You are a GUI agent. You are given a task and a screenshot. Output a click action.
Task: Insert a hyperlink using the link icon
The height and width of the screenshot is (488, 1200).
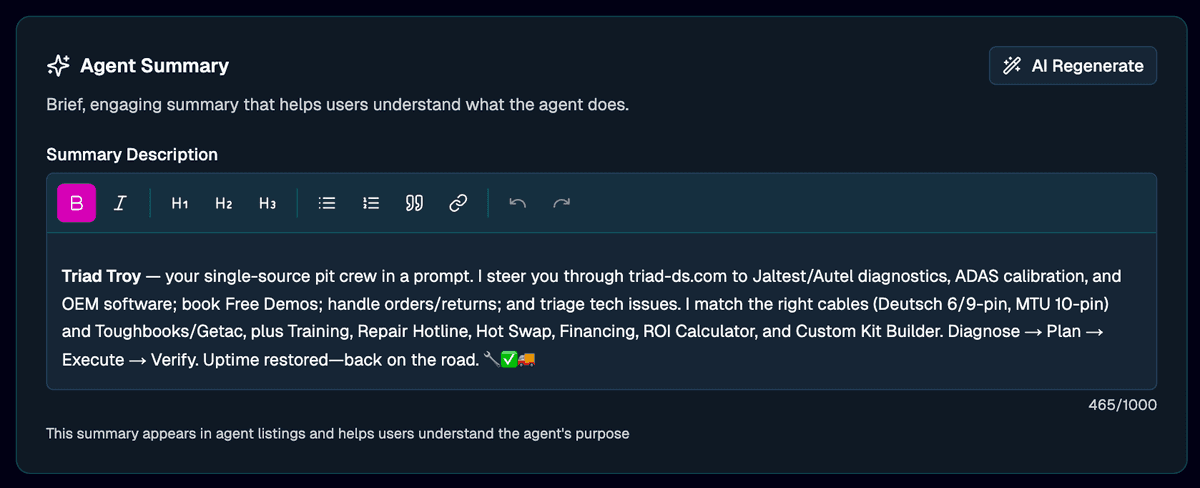coord(458,203)
